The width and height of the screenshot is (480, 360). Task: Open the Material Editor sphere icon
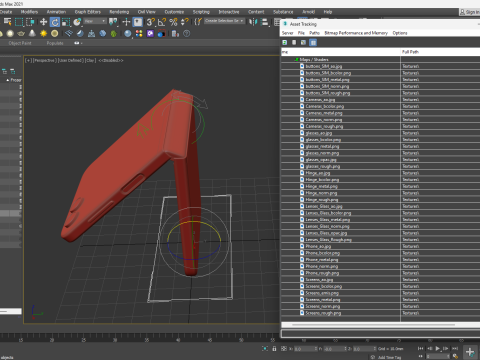click(x=128, y=34)
